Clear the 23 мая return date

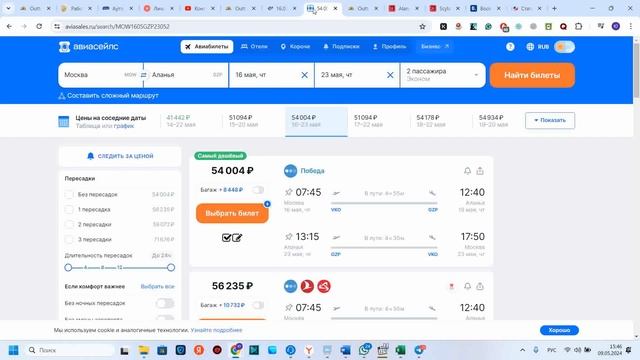coord(390,75)
